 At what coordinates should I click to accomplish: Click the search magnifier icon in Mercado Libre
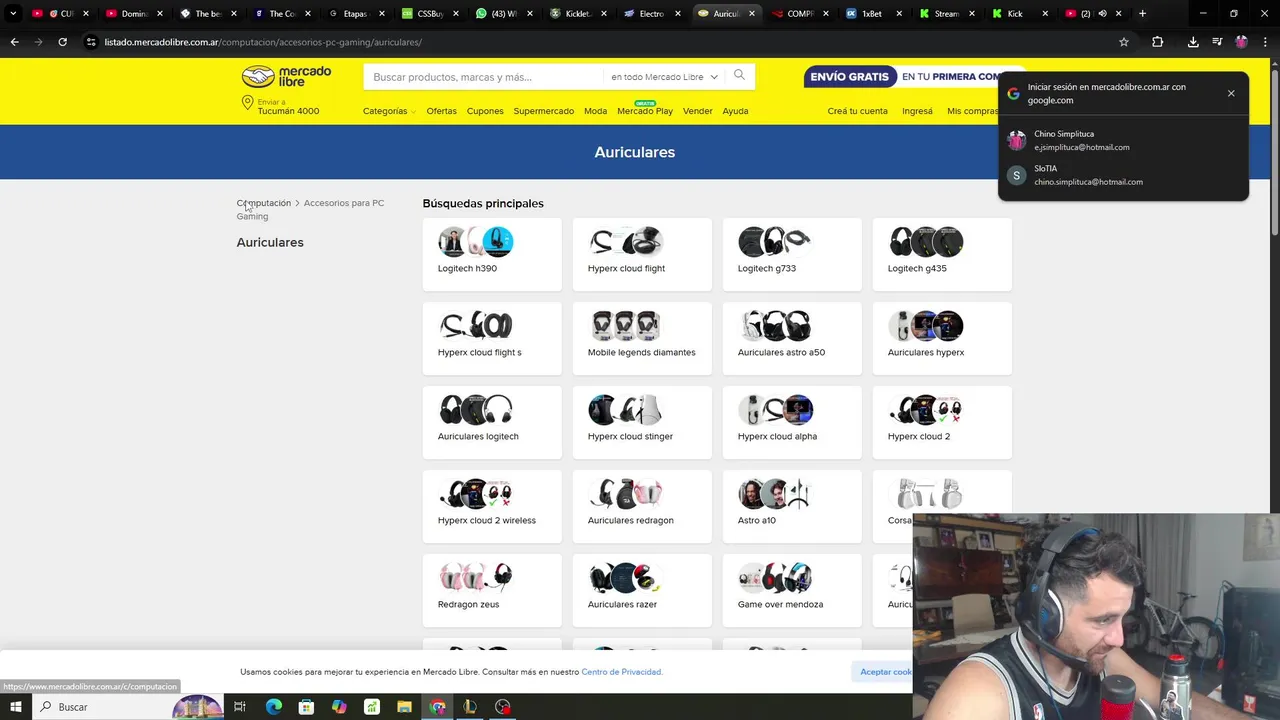pyautogui.click(x=739, y=76)
